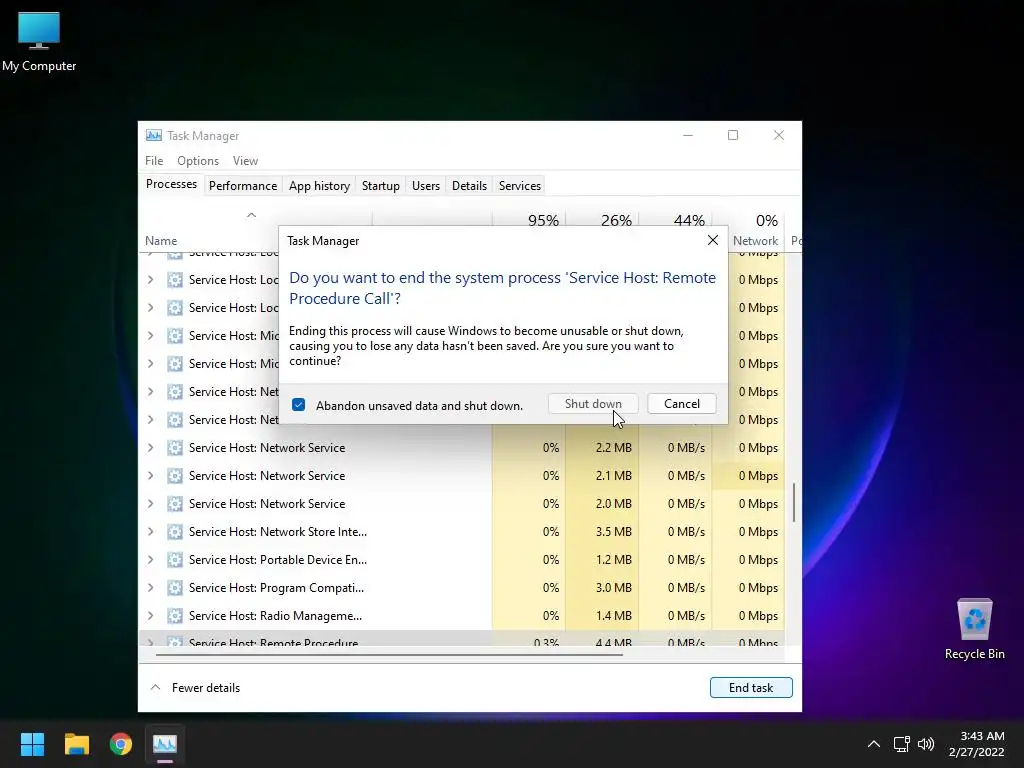The width and height of the screenshot is (1024, 768).
Task: Collapse view with Fewer details chevron
Action: coord(155,687)
